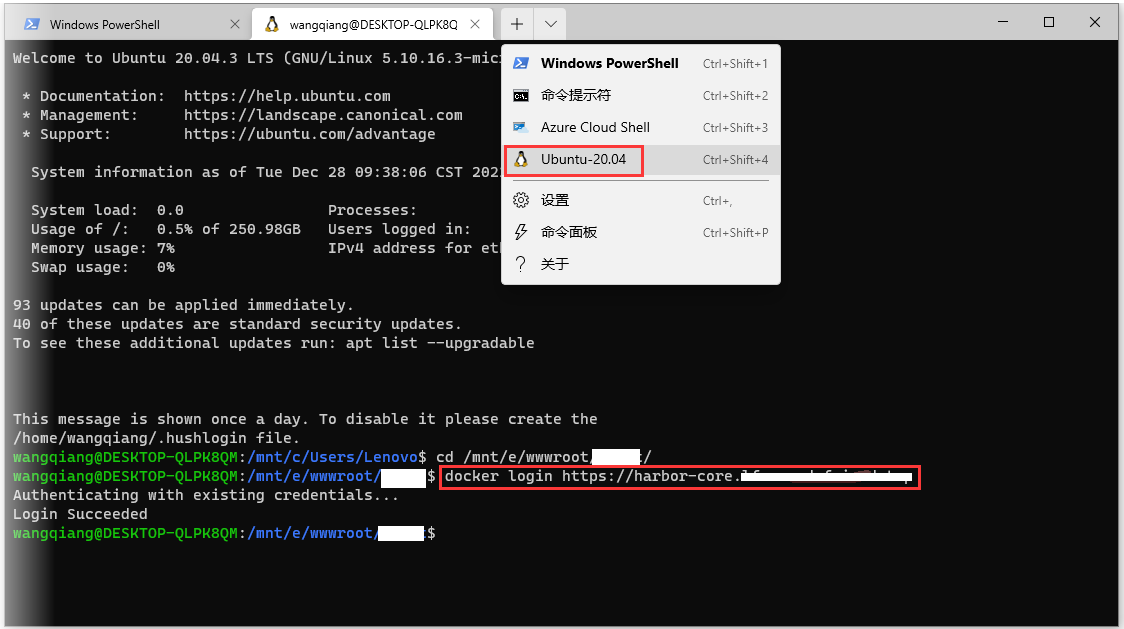Image resolution: width=1124 pixels, height=629 pixels.
Task: Click the 'Memory usage: 7%' text
Action: coord(103,248)
